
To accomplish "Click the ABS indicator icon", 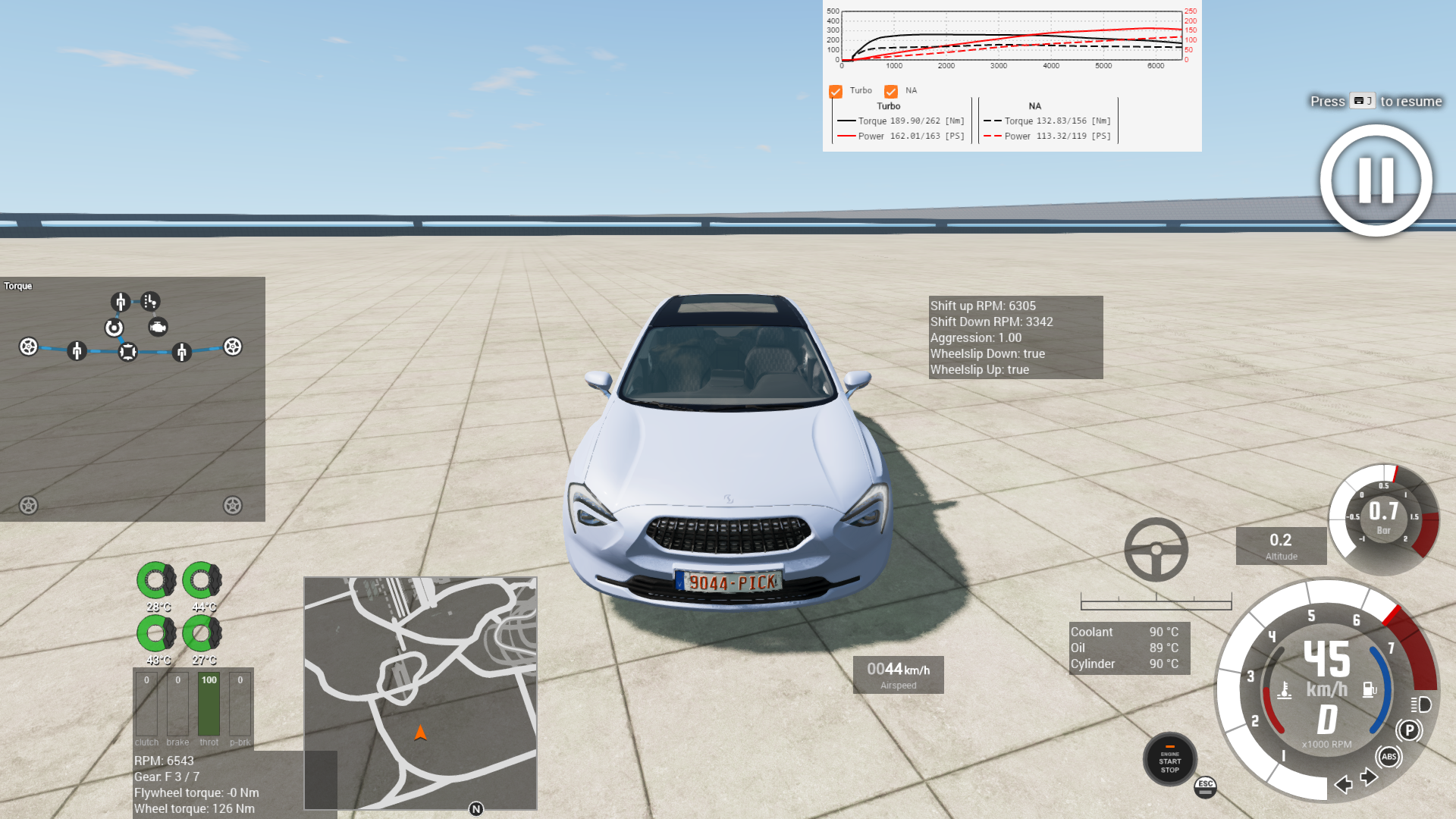I will tap(1389, 756).
